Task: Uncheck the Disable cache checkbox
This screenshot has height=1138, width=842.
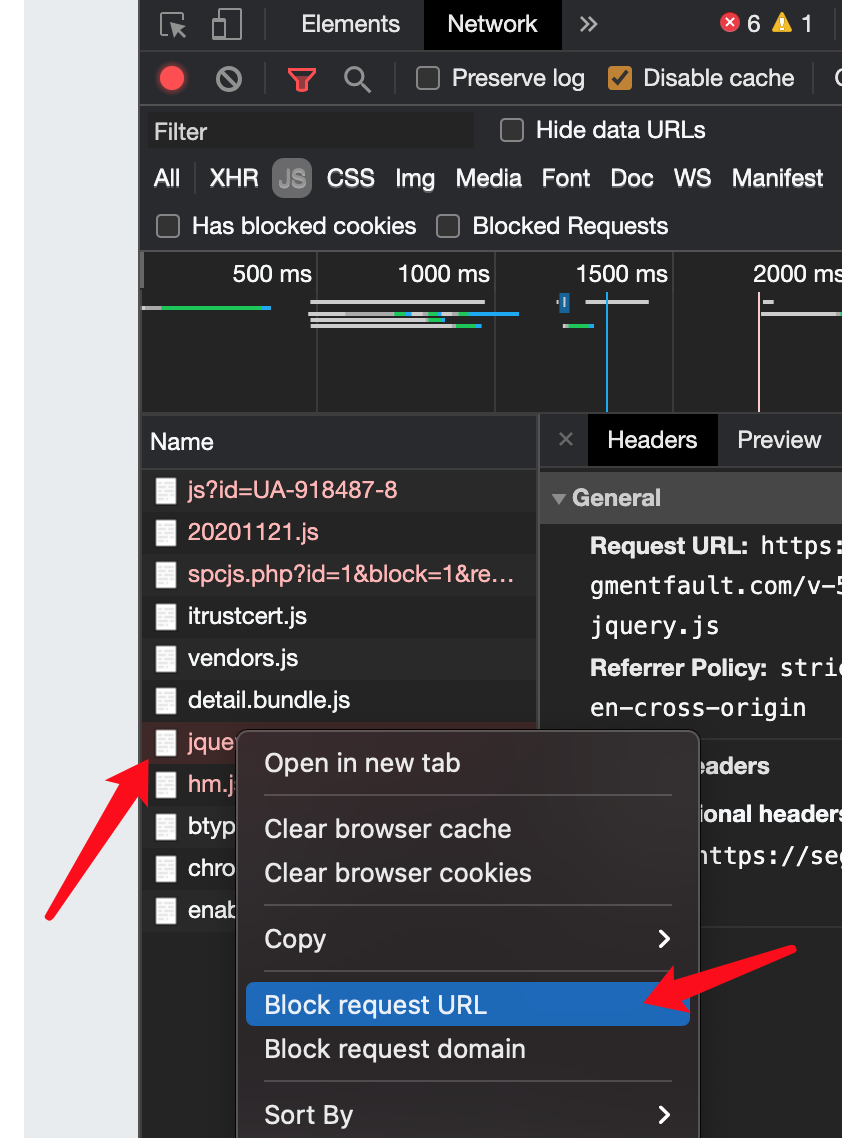Action: tap(620, 78)
